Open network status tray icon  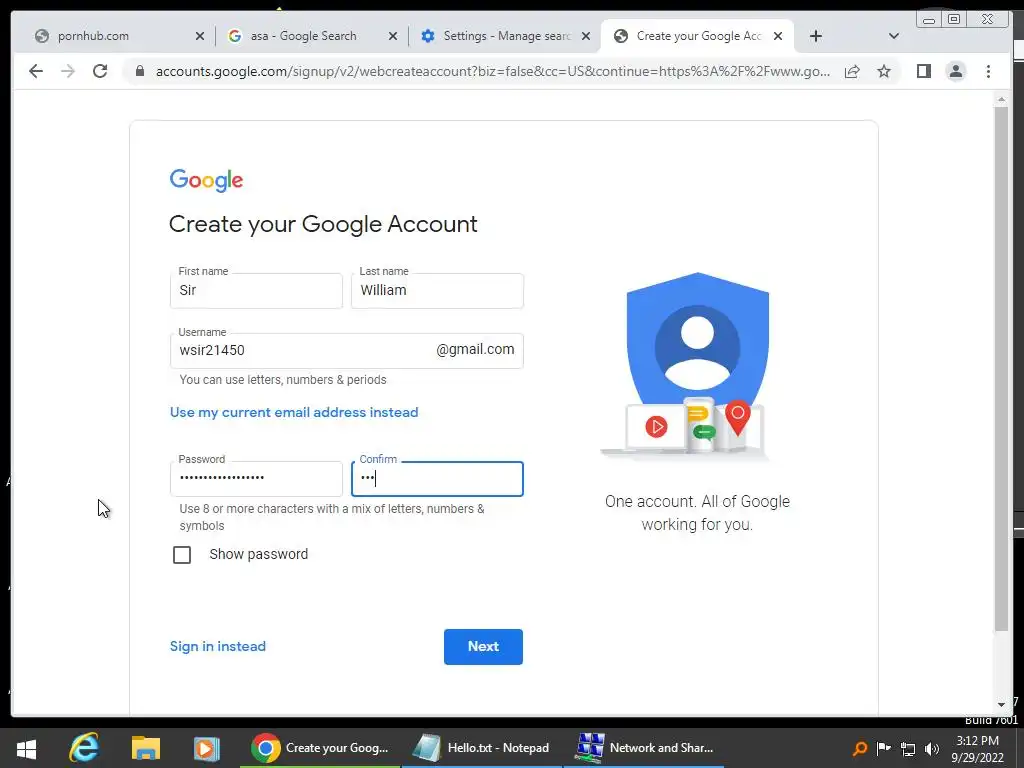(908, 748)
